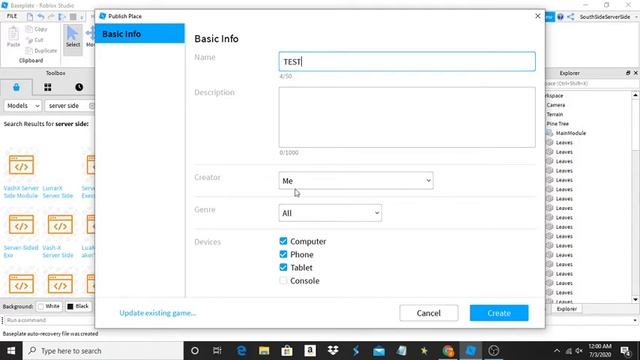Open the SouthSideServerSide account dropdown
This screenshot has width=640, height=360.
pyautogui.click(x=608, y=17)
